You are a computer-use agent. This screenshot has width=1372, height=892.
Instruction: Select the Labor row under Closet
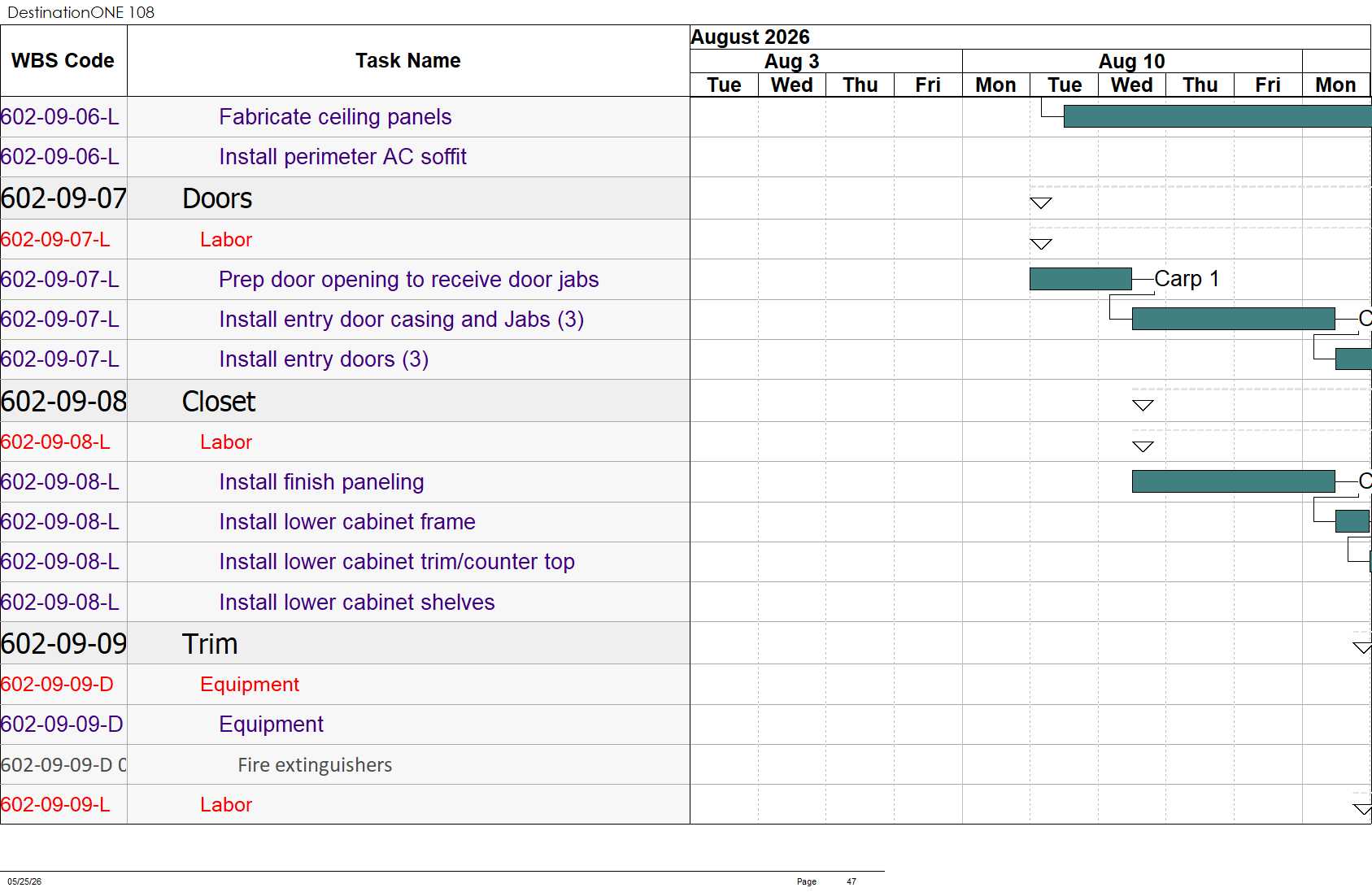[226, 442]
